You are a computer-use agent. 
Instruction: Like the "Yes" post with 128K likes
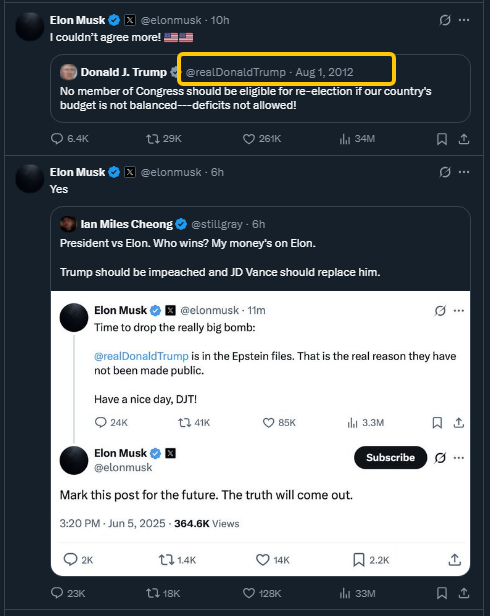click(262, 593)
